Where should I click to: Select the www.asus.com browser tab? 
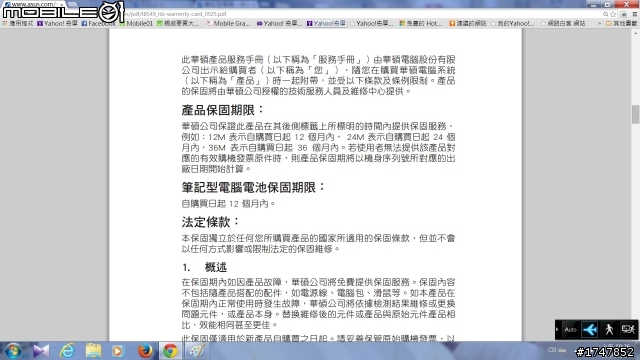[x=33, y=4]
